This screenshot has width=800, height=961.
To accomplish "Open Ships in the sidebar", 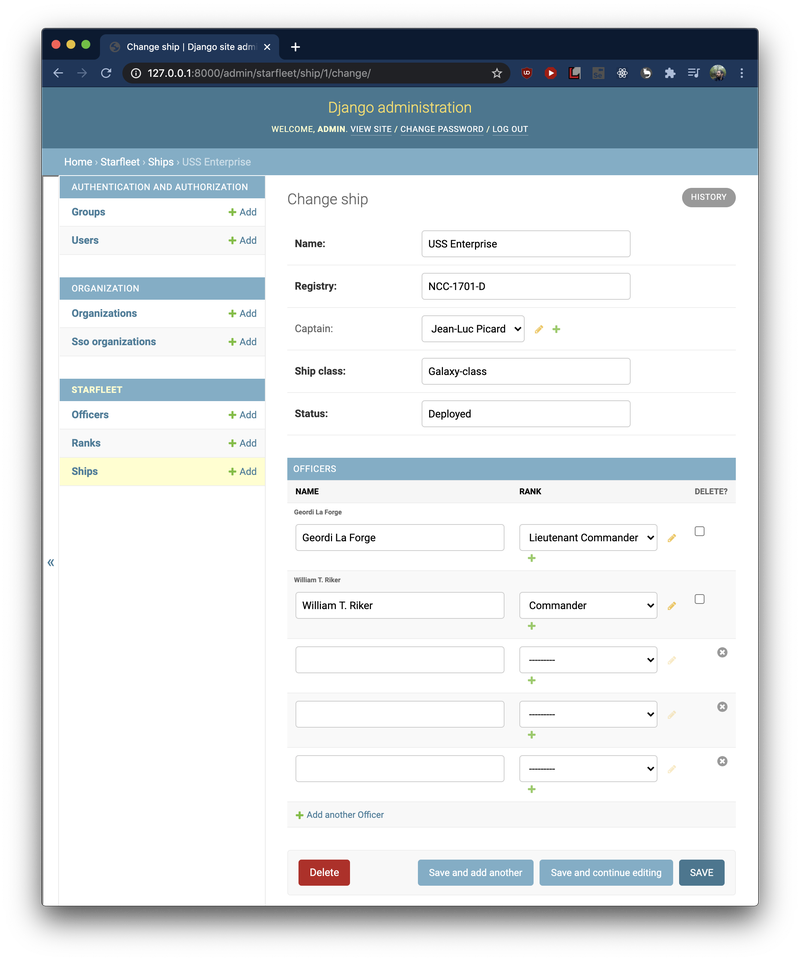I will [85, 471].
